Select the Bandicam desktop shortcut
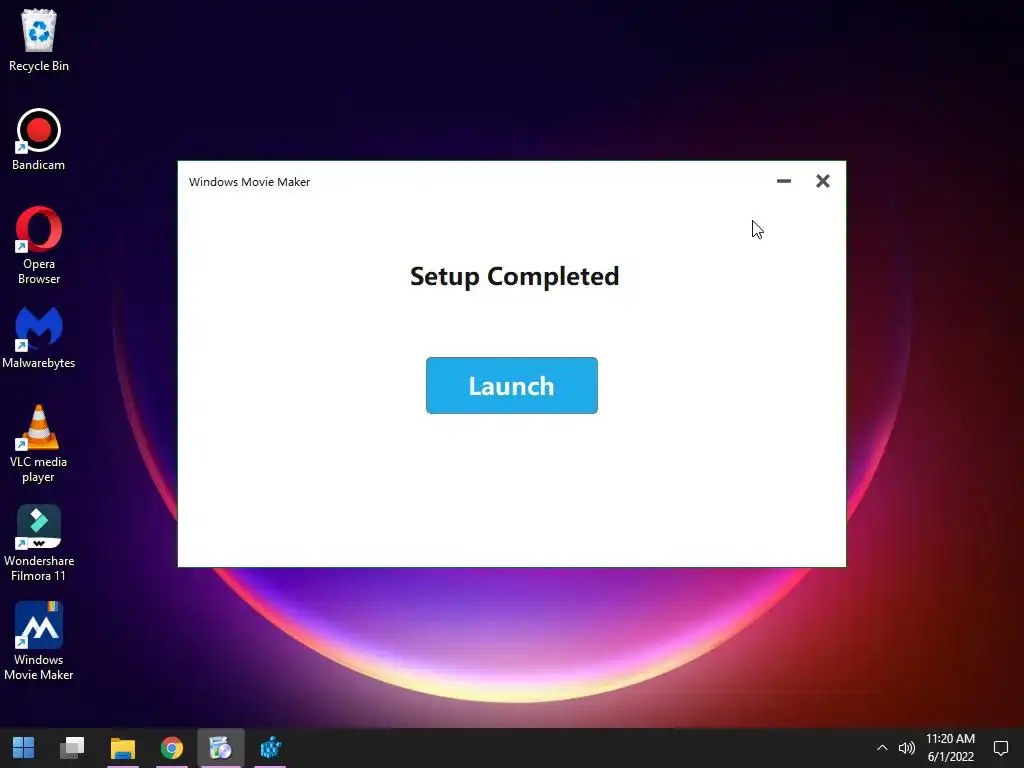Viewport: 1024px width, 768px height. click(39, 140)
